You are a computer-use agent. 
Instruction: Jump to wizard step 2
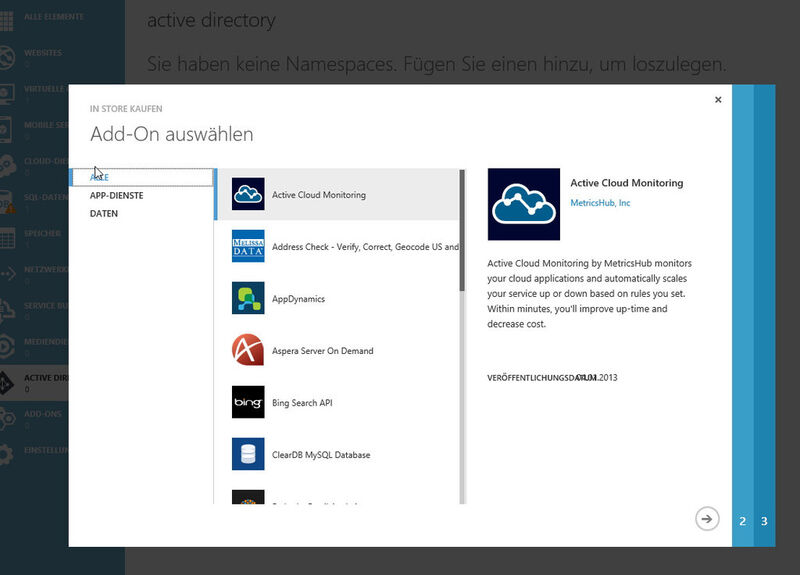743,521
